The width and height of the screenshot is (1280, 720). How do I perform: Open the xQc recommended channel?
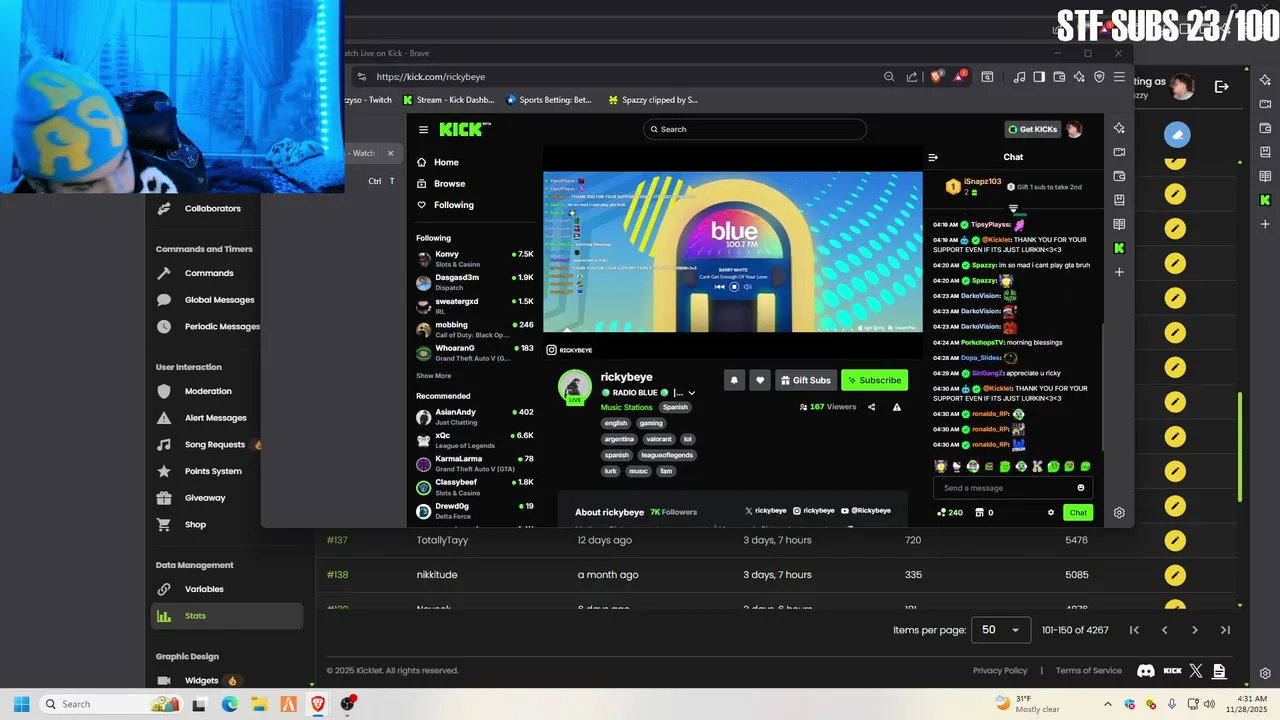click(474, 440)
